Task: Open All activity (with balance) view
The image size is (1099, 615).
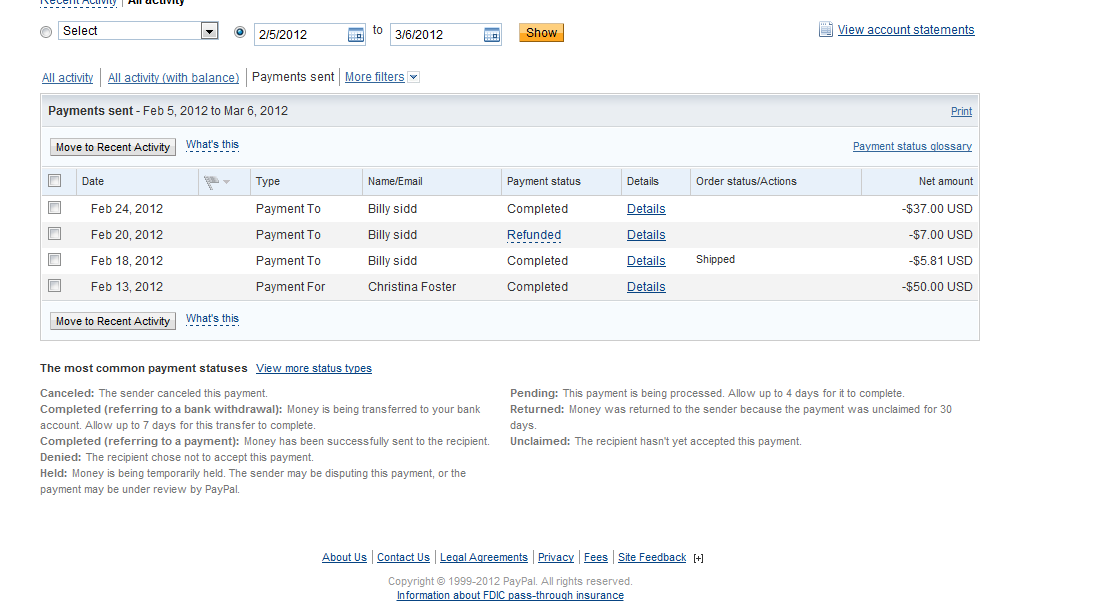Action: (173, 78)
